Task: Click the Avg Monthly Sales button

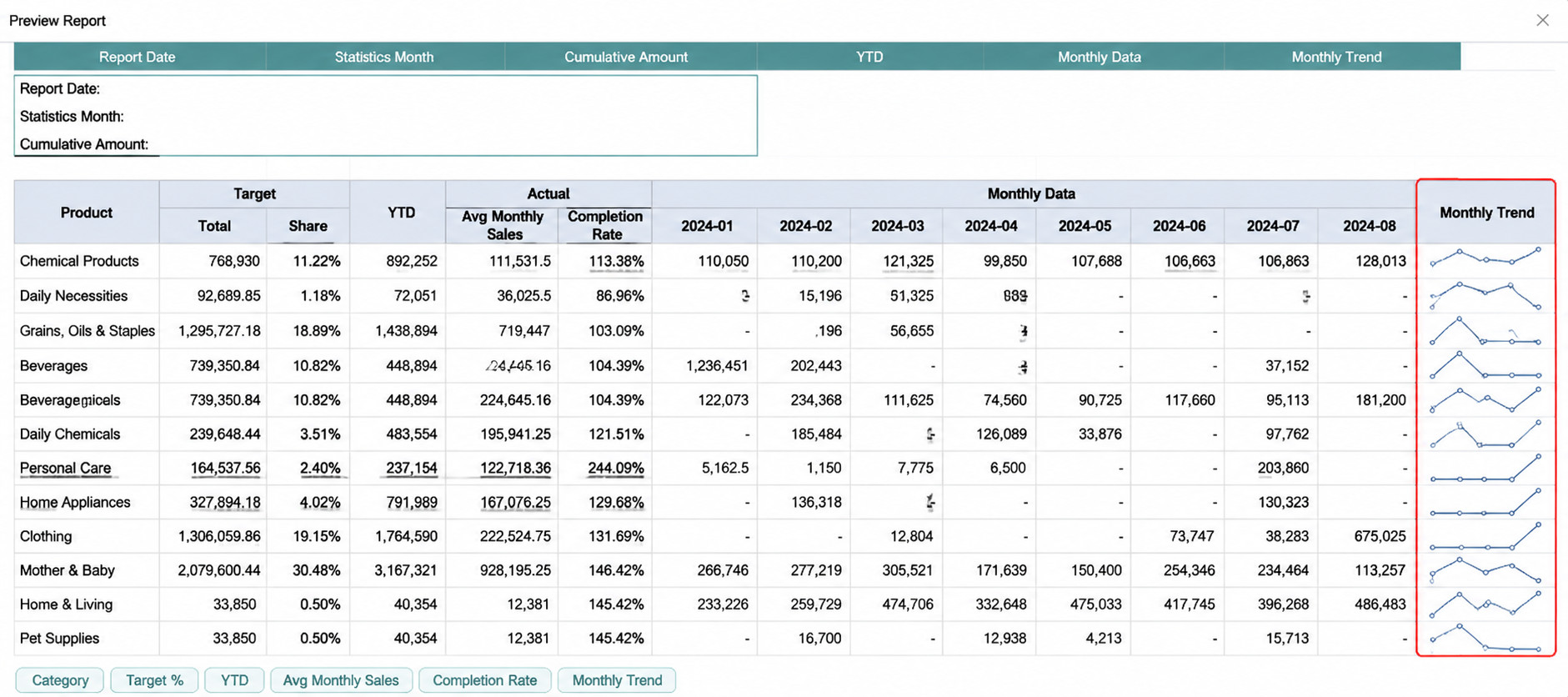Action: click(x=341, y=680)
